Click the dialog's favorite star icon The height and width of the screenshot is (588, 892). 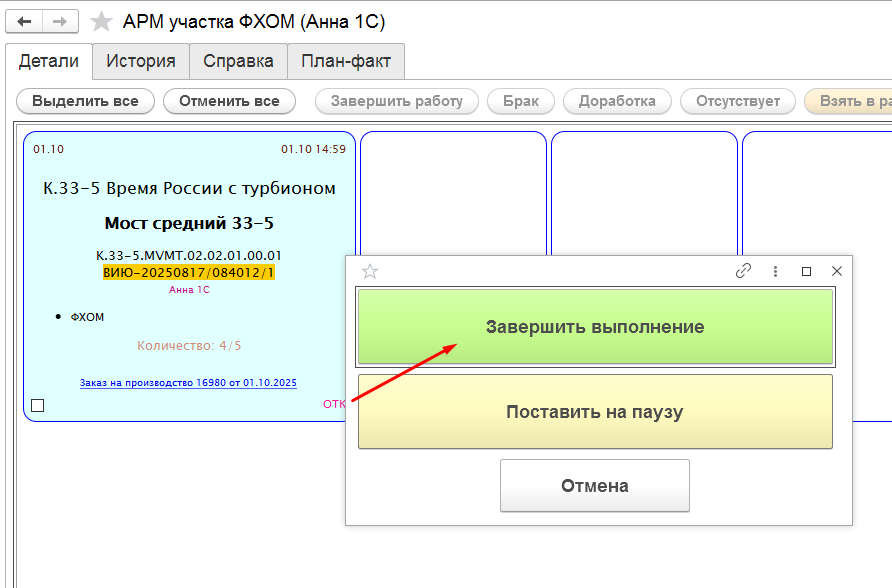click(x=370, y=271)
